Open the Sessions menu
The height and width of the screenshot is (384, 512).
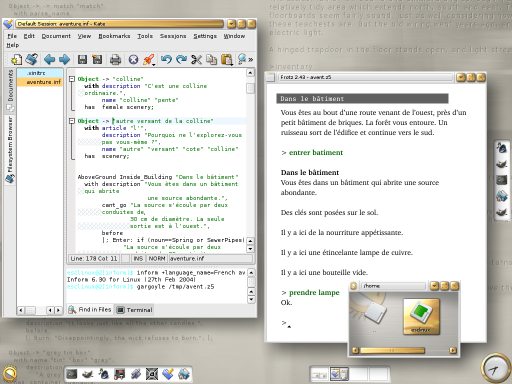[x=173, y=36]
